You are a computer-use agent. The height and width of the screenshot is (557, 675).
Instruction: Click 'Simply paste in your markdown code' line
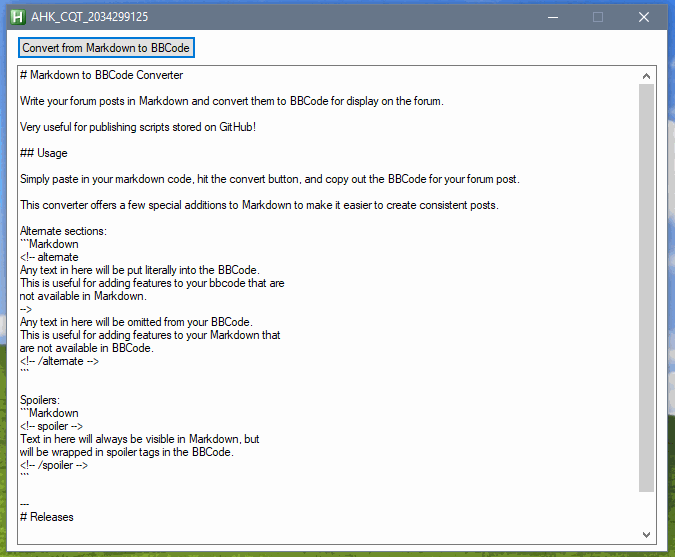270,179
